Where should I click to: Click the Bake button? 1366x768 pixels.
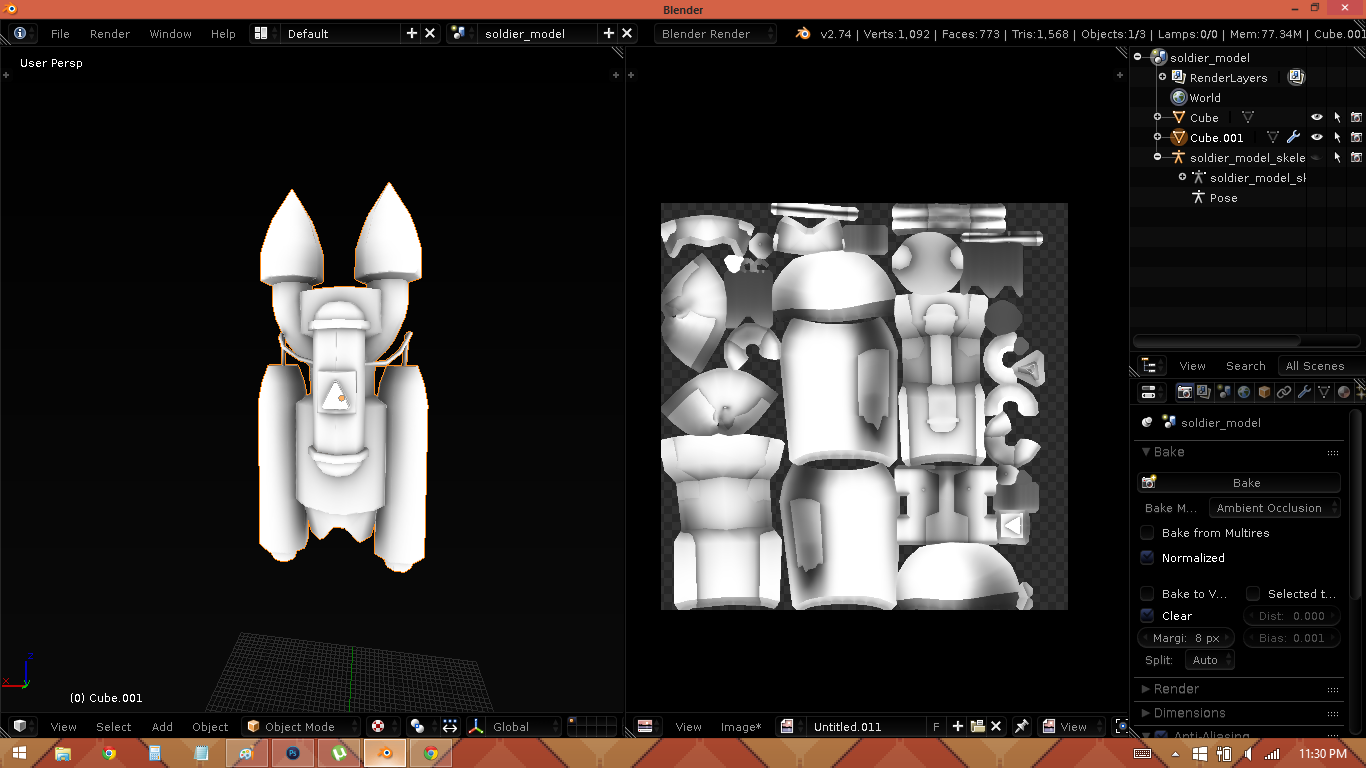[x=1240, y=483]
